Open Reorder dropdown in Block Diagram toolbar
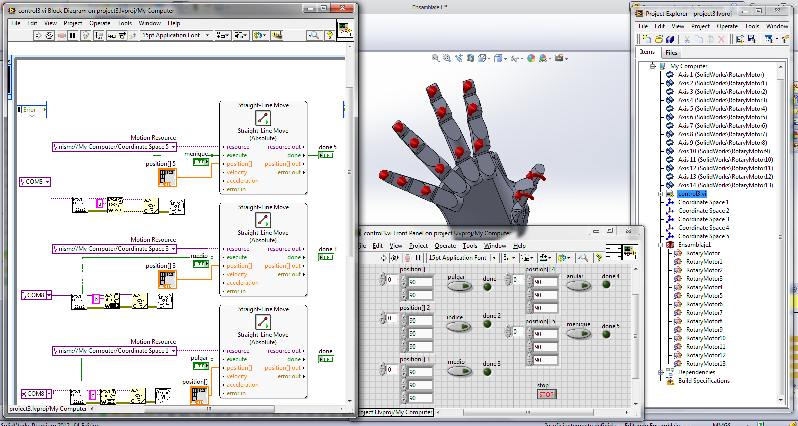 point(261,35)
